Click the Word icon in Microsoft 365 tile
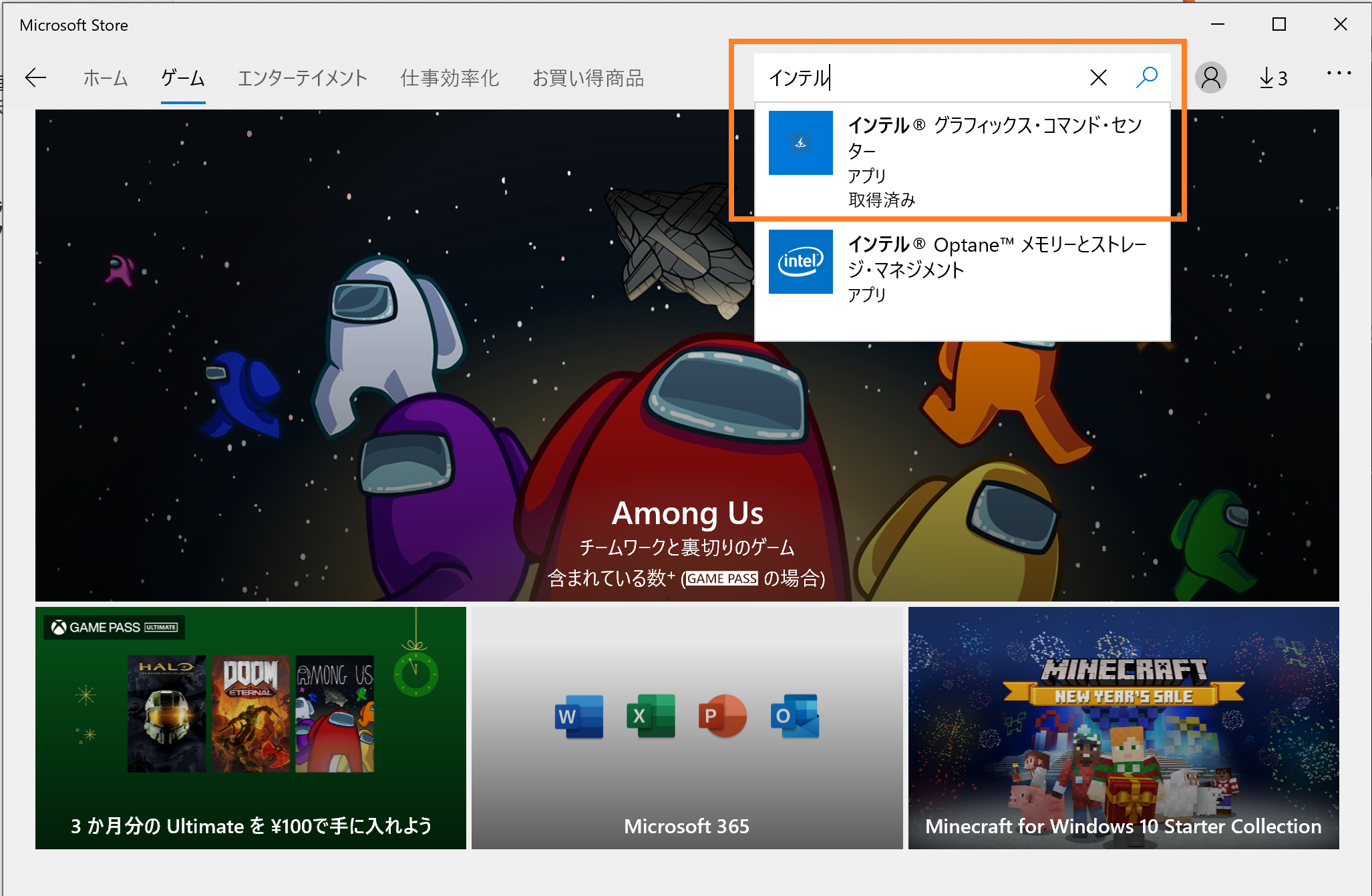 pyautogui.click(x=578, y=716)
